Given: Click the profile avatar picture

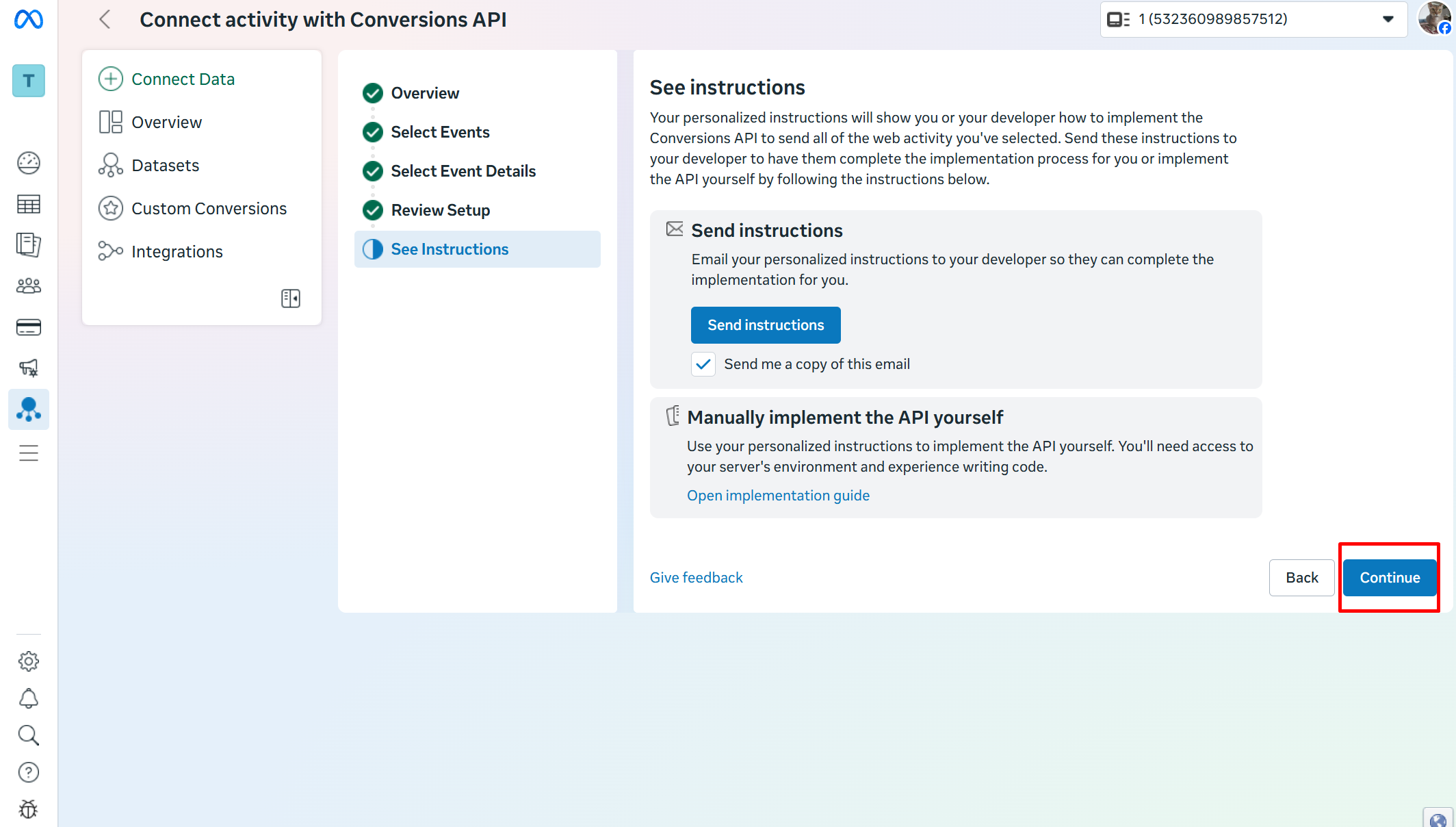Looking at the screenshot, I should (1434, 18).
